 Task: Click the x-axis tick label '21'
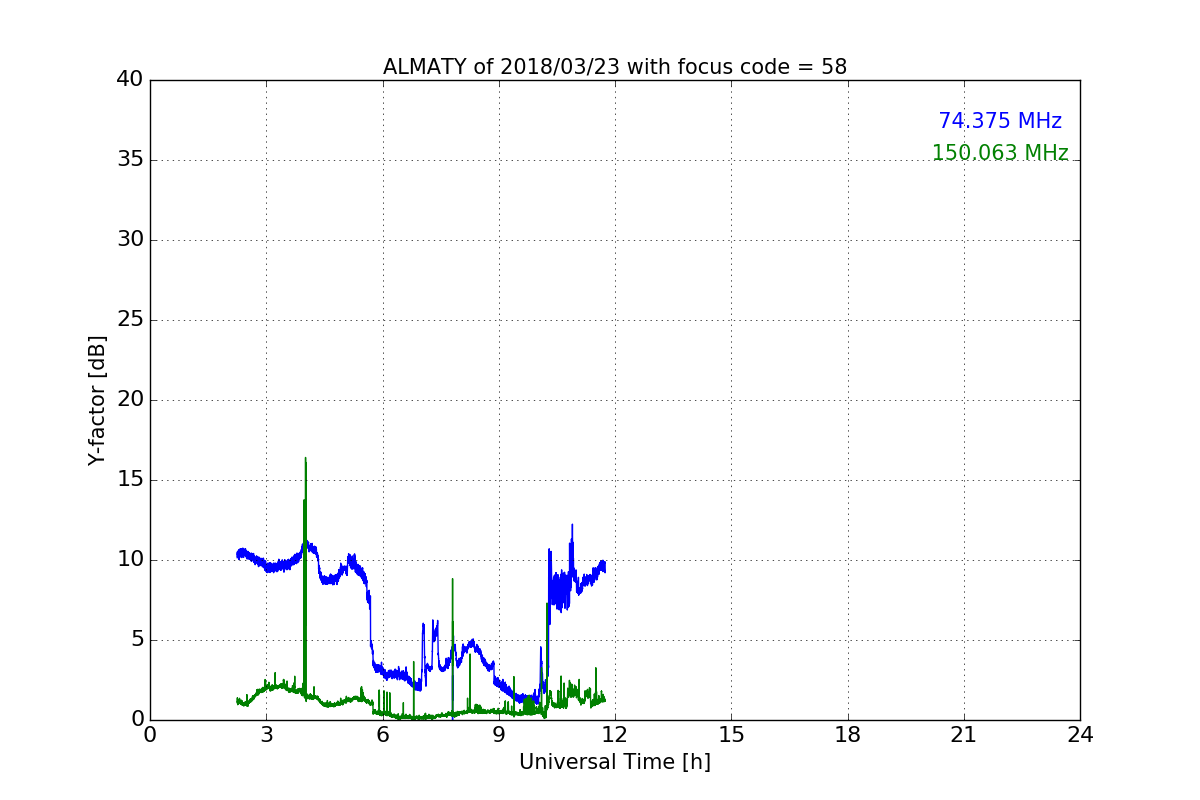click(x=964, y=734)
